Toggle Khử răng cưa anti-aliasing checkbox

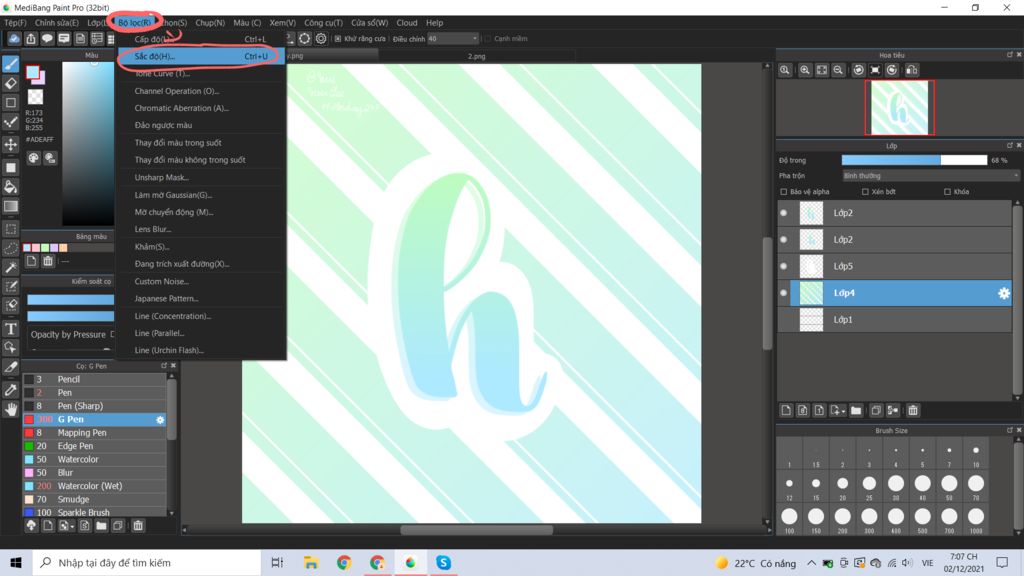click(338, 39)
